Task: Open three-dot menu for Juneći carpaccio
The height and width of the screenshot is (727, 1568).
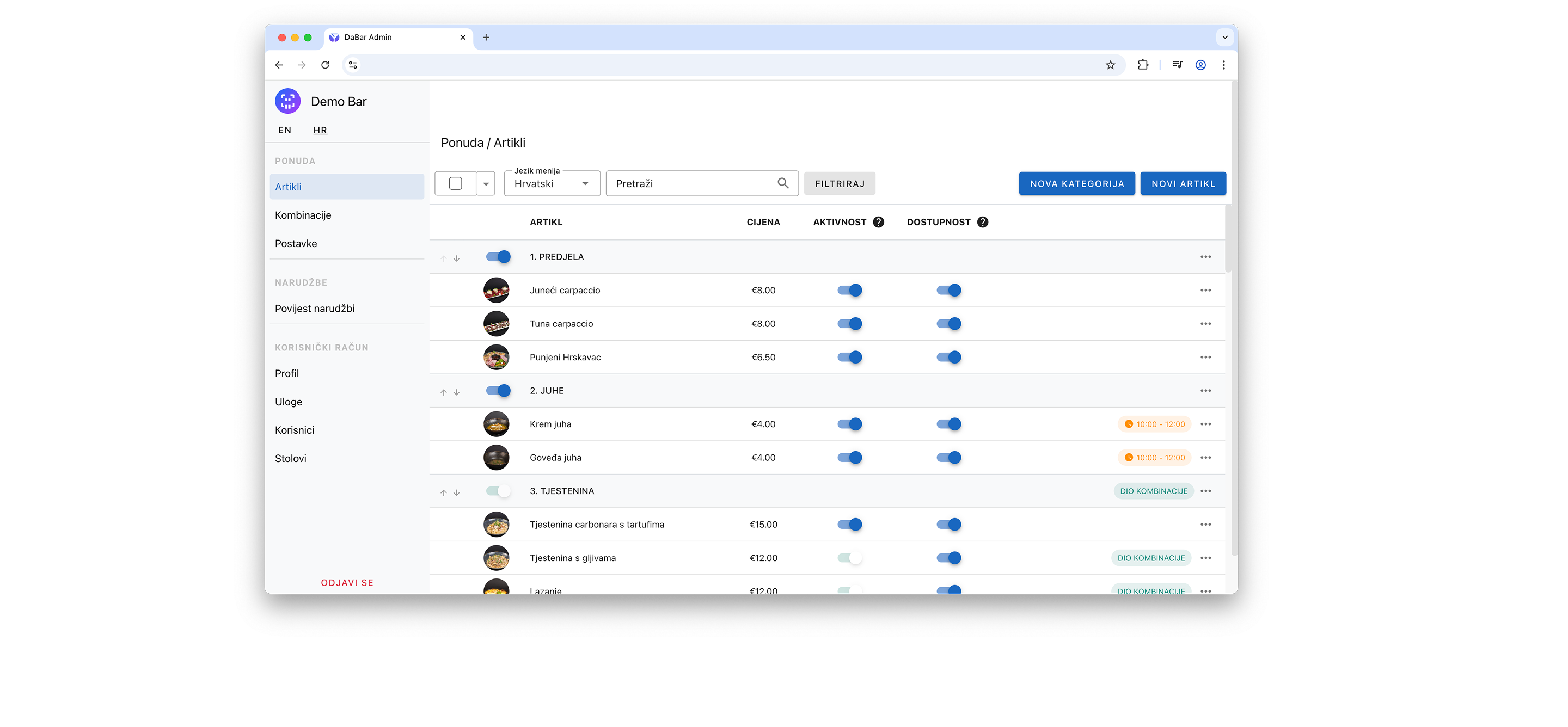Action: [x=1205, y=290]
